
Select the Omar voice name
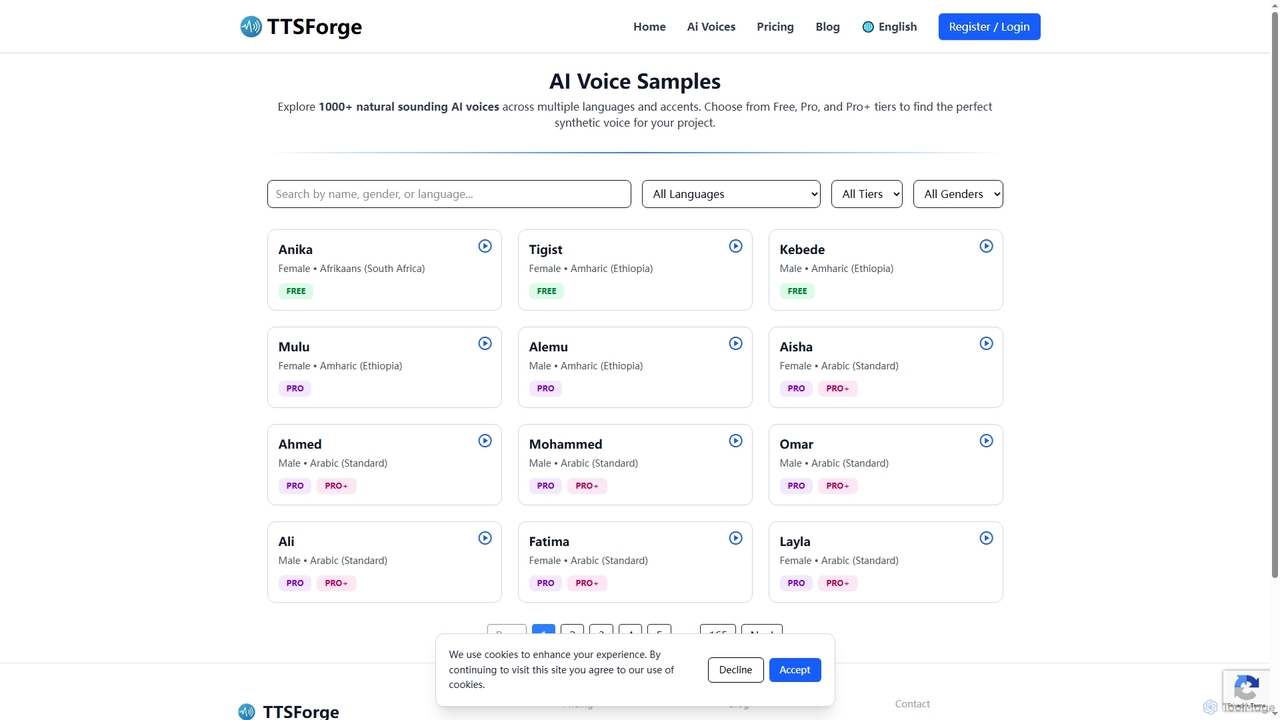click(797, 444)
